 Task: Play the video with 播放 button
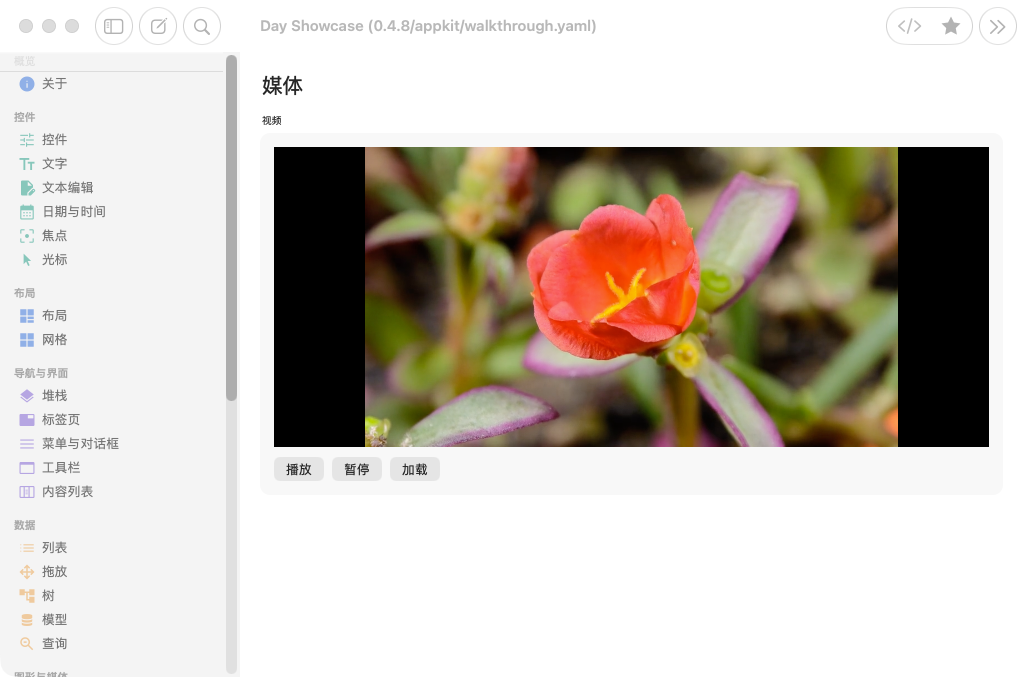click(298, 469)
